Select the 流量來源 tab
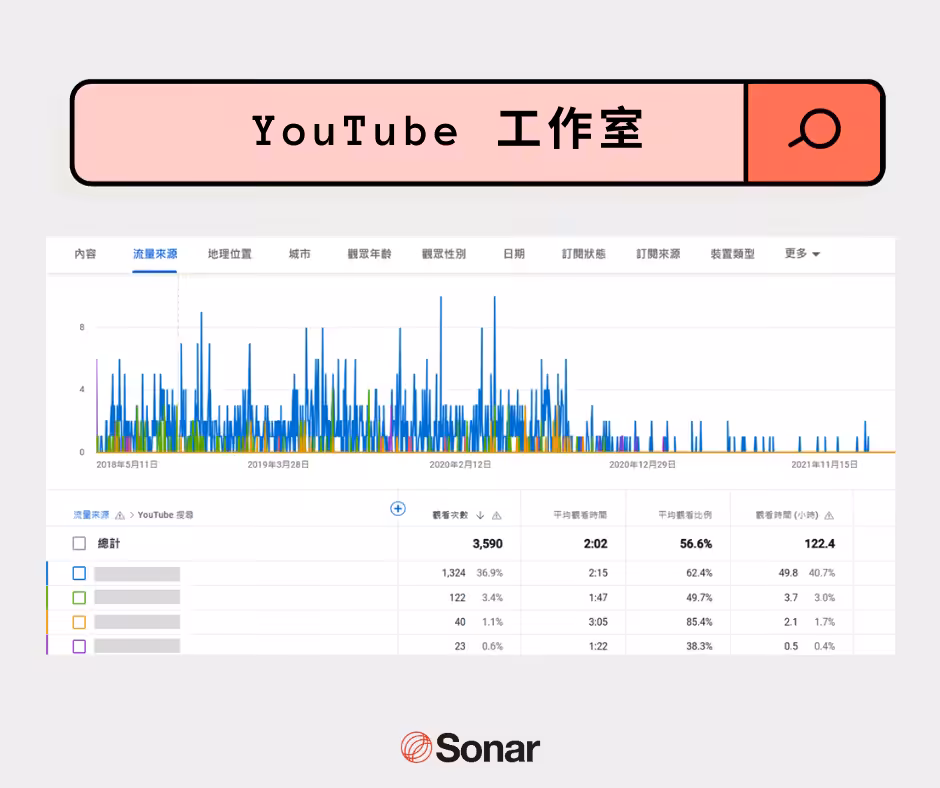Image resolution: width=940 pixels, height=788 pixels. tap(155, 254)
